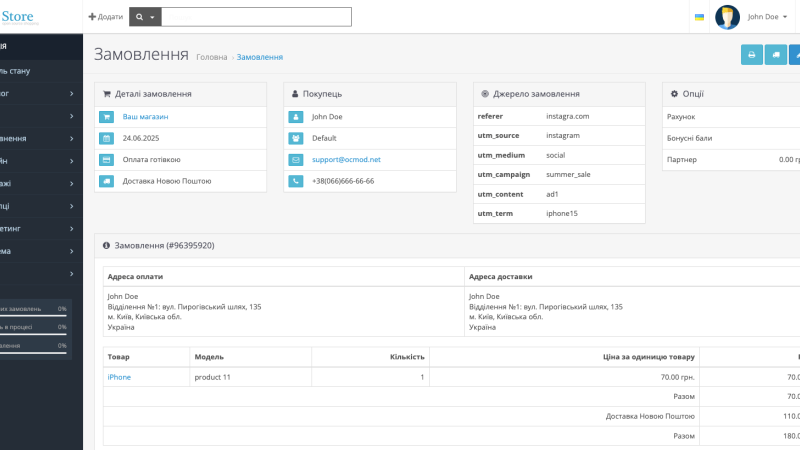Image resolution: width=800 pixels, height=450 pixels.
Task: Click the envelope email icon
Action: click(x=296, y=160)
